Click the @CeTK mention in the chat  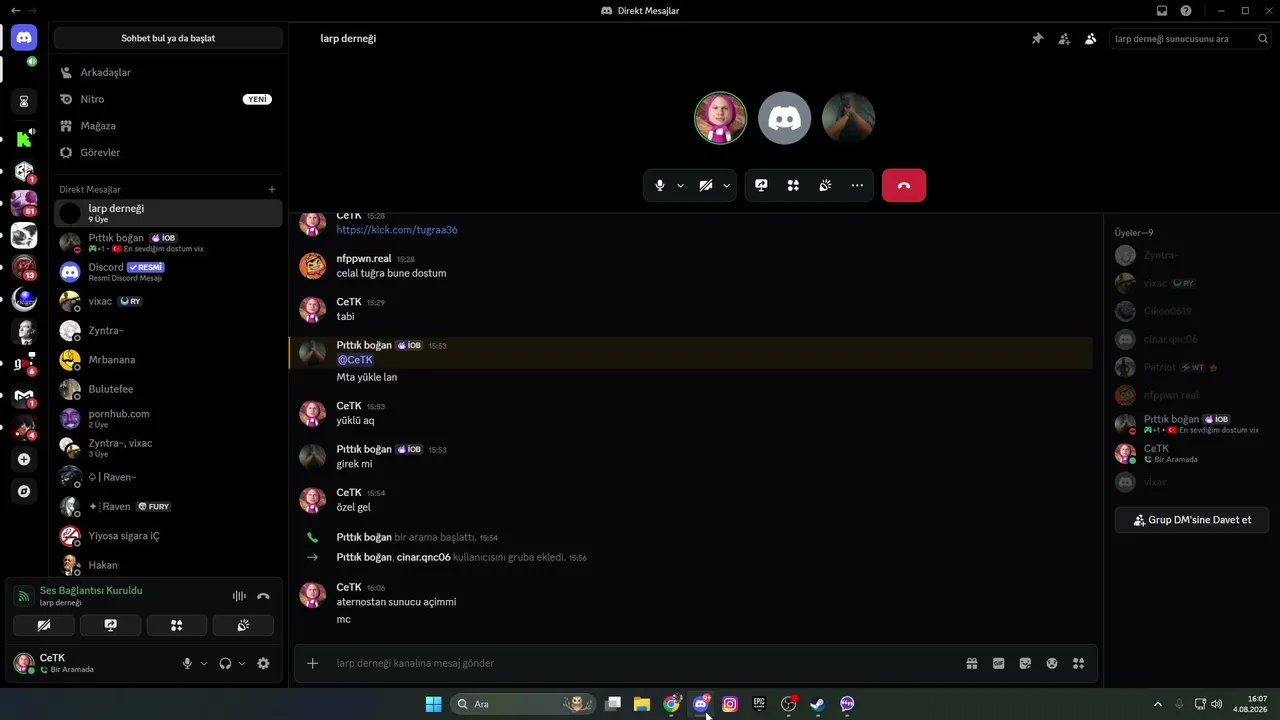355,360
